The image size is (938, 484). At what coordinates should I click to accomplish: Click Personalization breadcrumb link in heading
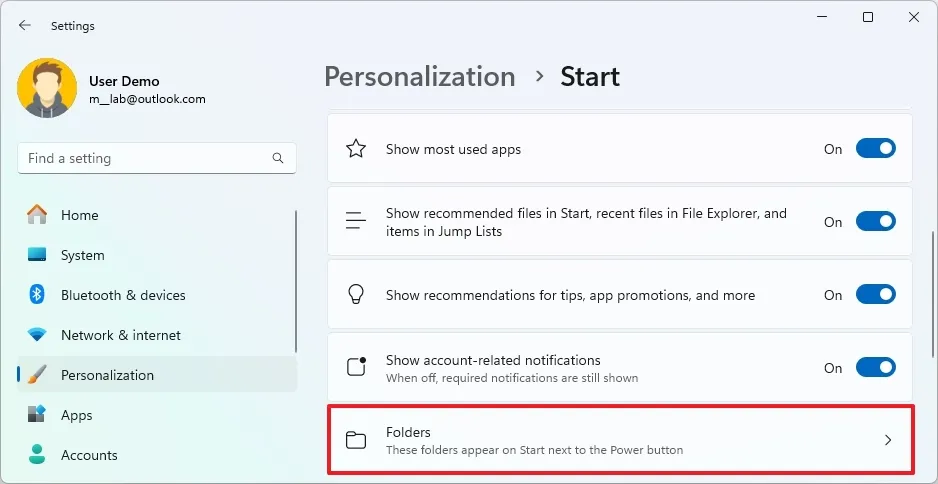coord(419,77)
